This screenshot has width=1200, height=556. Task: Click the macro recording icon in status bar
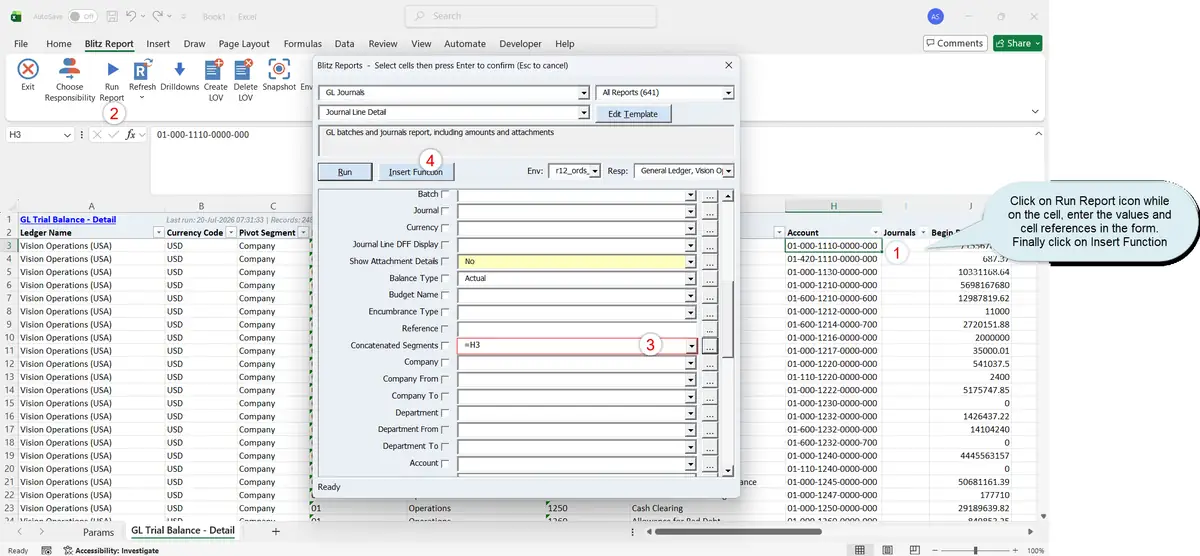(47, 550)
